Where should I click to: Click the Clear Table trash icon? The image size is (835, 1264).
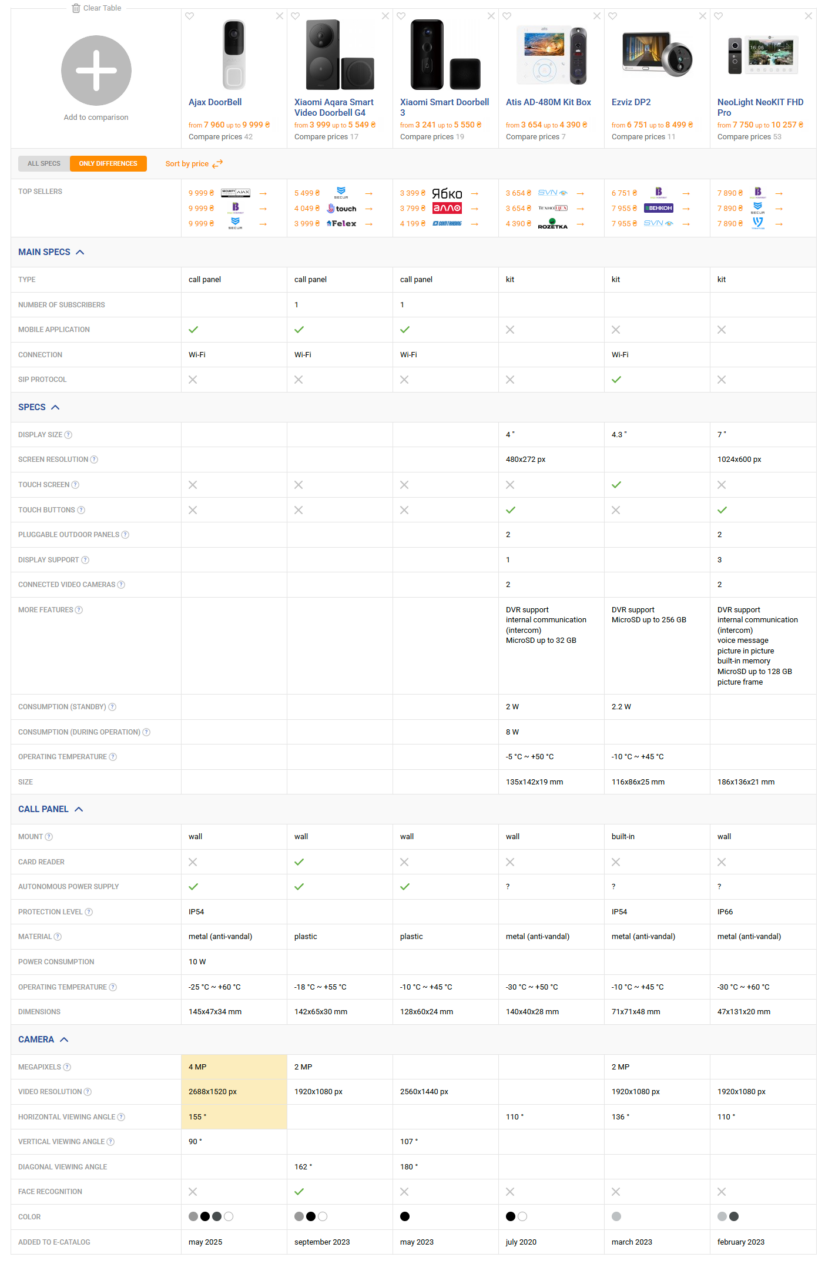(76, 8)
